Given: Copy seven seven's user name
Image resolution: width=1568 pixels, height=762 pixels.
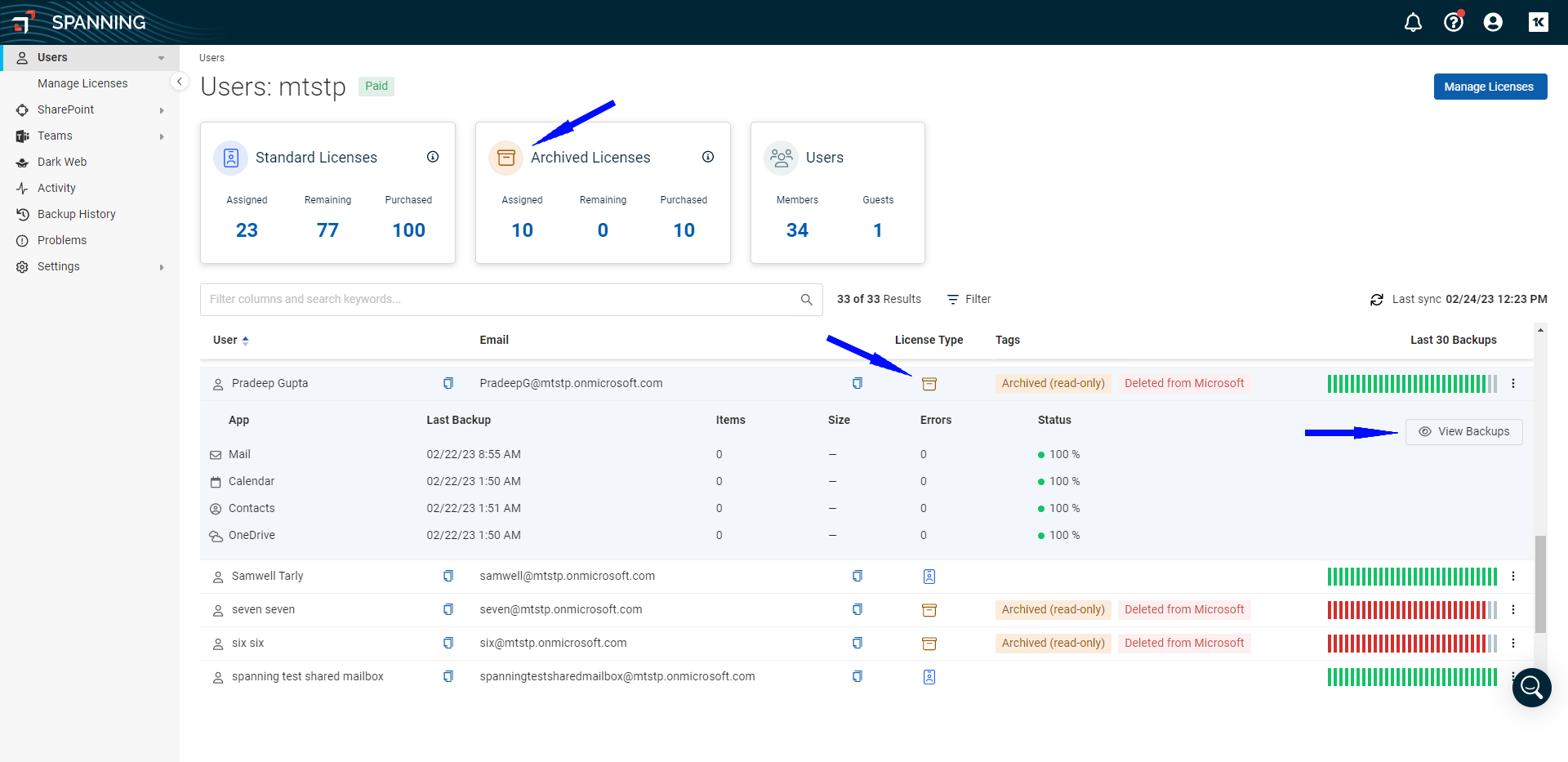Looking at the screenshot, I should pos(448,609).
